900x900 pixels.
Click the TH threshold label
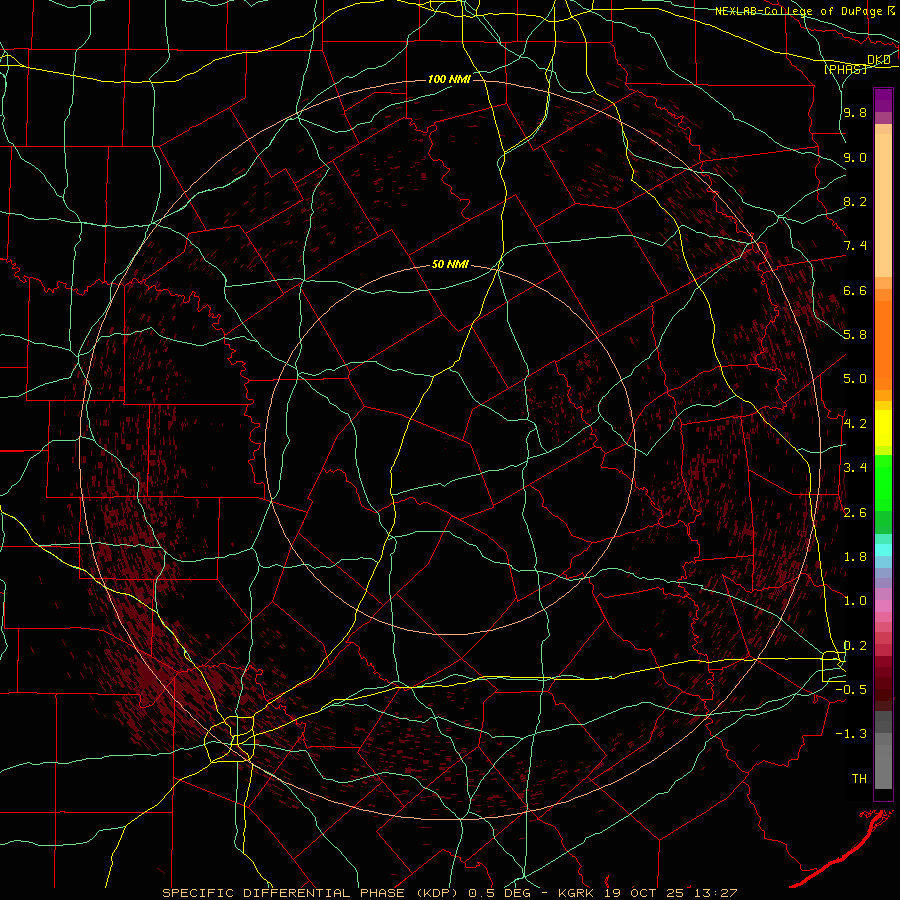click(859, 779)
